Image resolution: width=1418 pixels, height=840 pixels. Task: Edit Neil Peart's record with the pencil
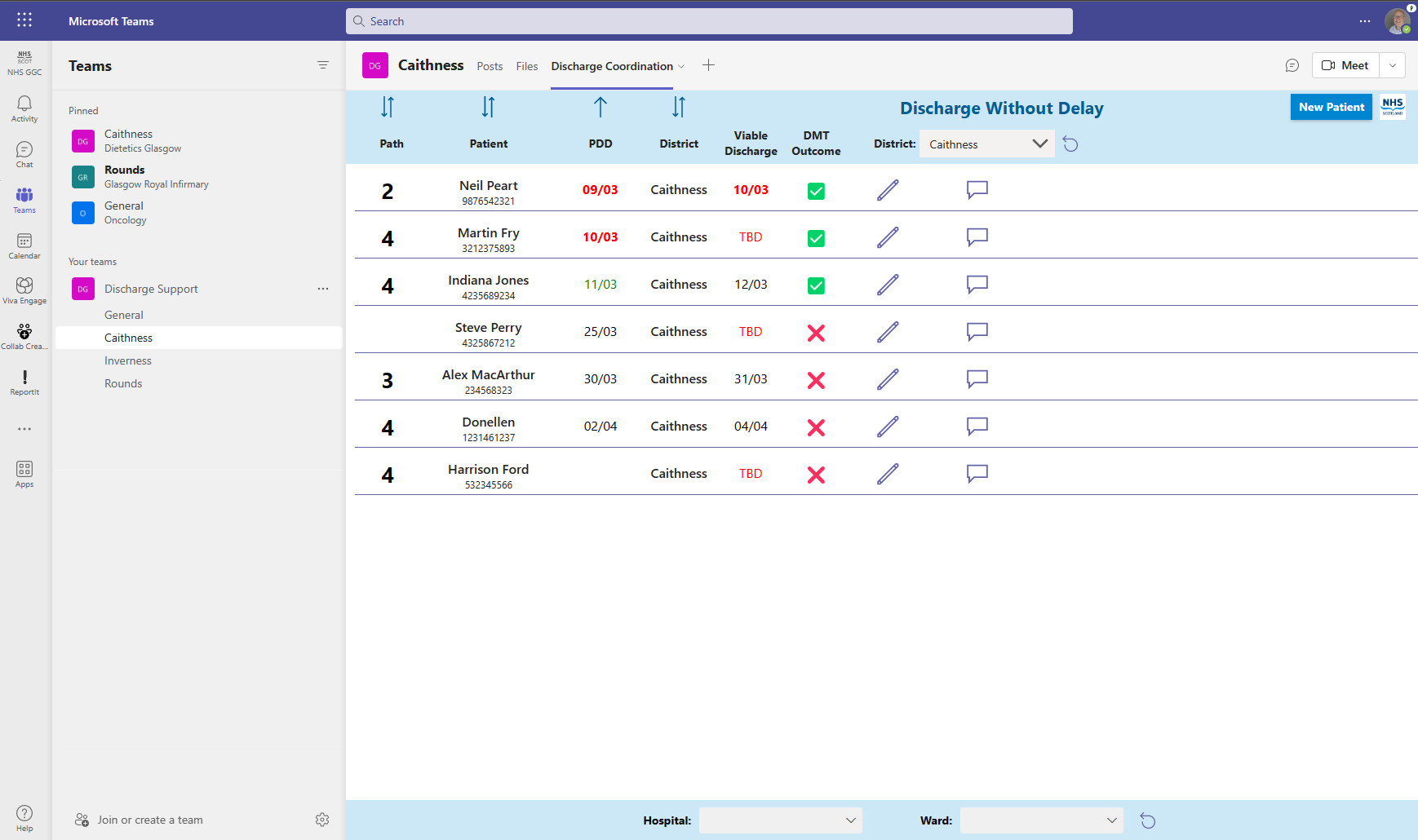tap(888, 189)
